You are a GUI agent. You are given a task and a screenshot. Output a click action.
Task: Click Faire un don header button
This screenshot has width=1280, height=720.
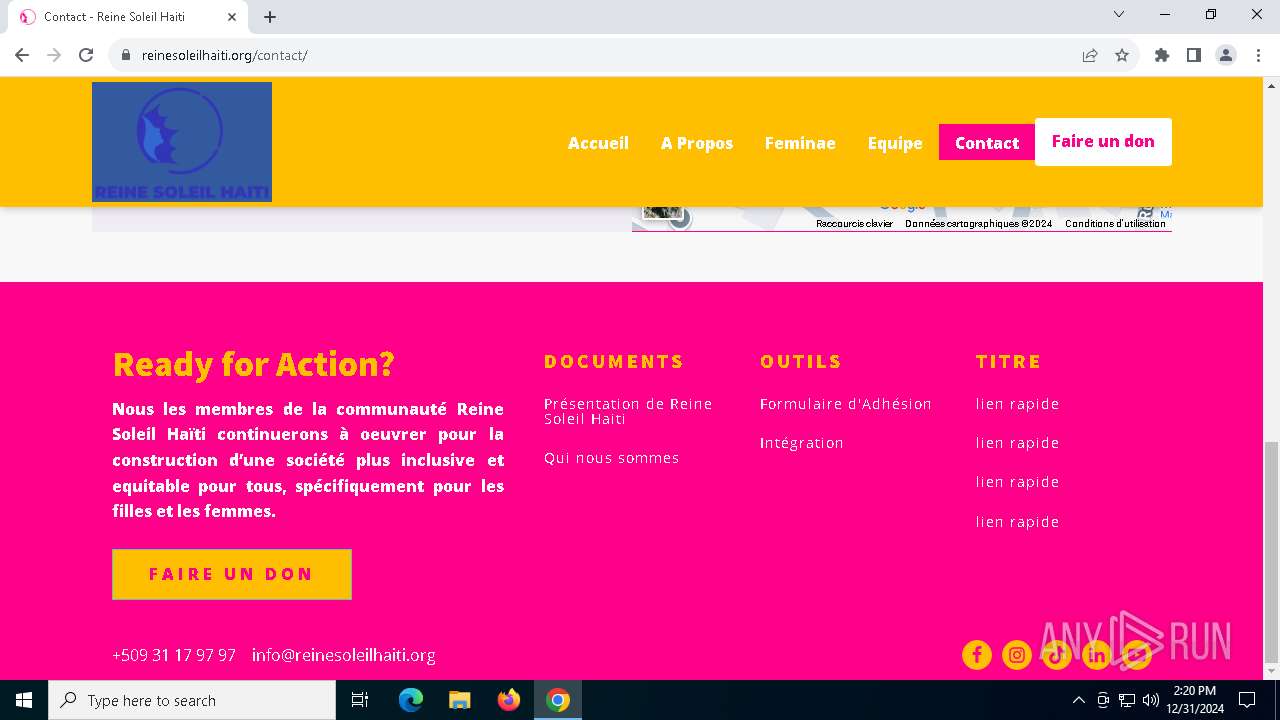pos(1103,141)
